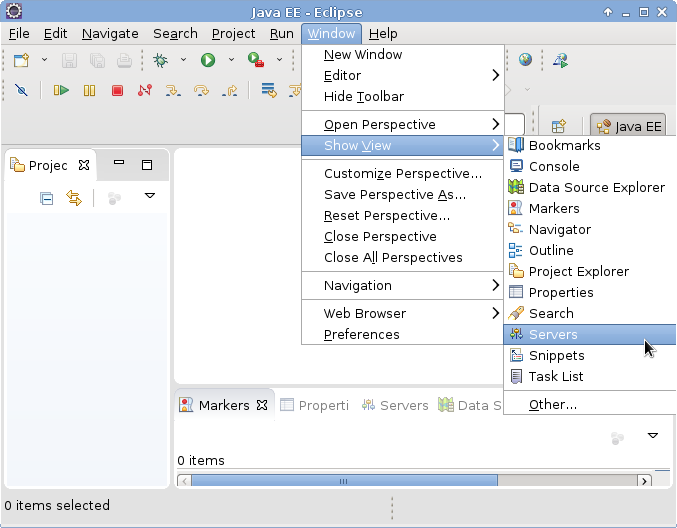Show the Snippets view
The width and height of the screenshot is (677, 528).
click(x=590, y=356)
